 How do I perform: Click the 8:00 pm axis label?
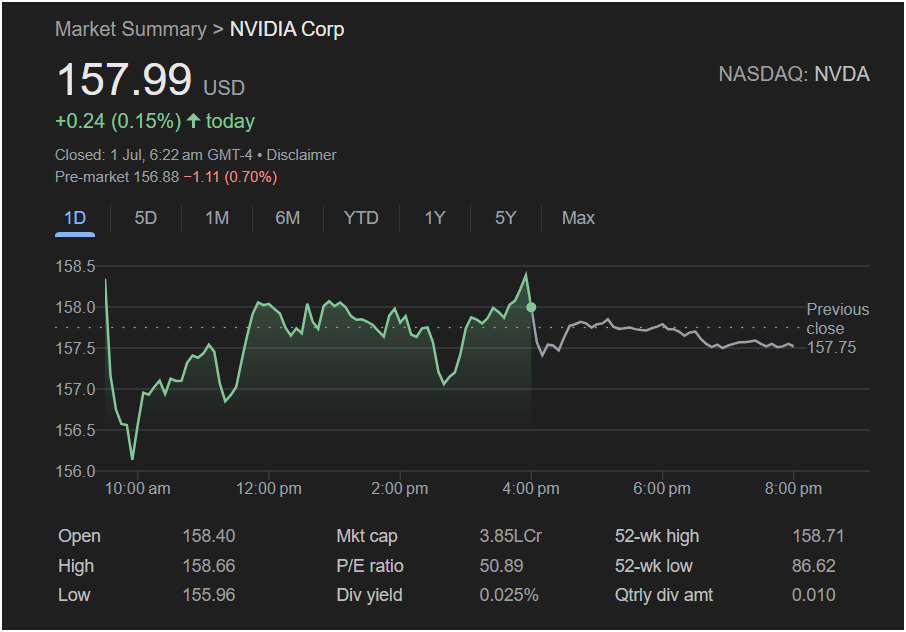coord(793,489)
